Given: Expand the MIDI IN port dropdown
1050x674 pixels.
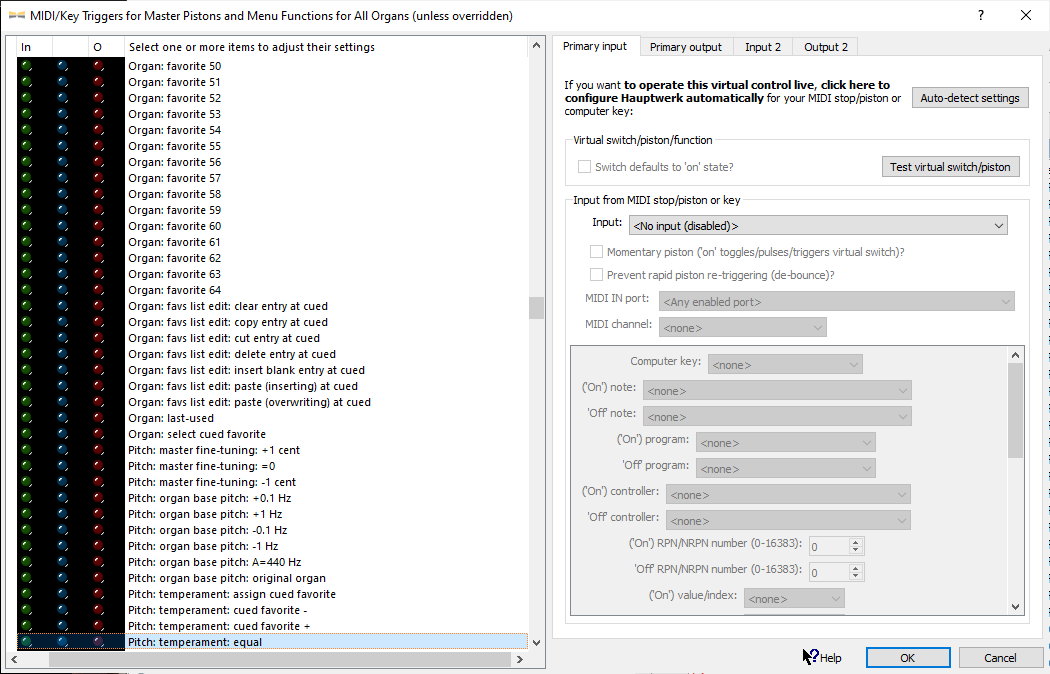Looking at the screenshot, I should pyautogui.click(x=836, y=301).
